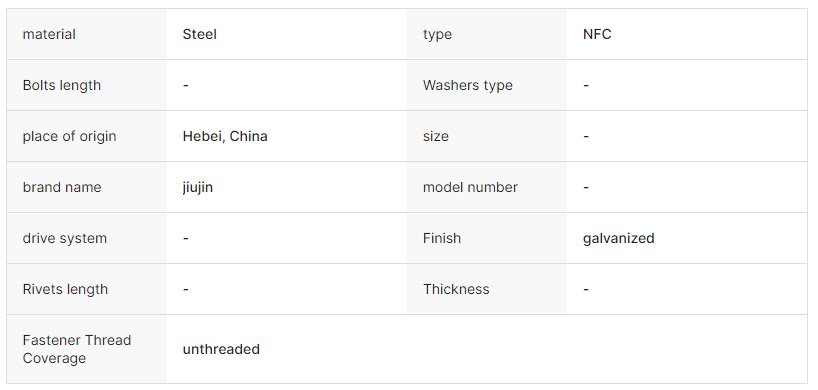Click the 'model number' label
Screen dimensions: 818x390
pos(470,188)
